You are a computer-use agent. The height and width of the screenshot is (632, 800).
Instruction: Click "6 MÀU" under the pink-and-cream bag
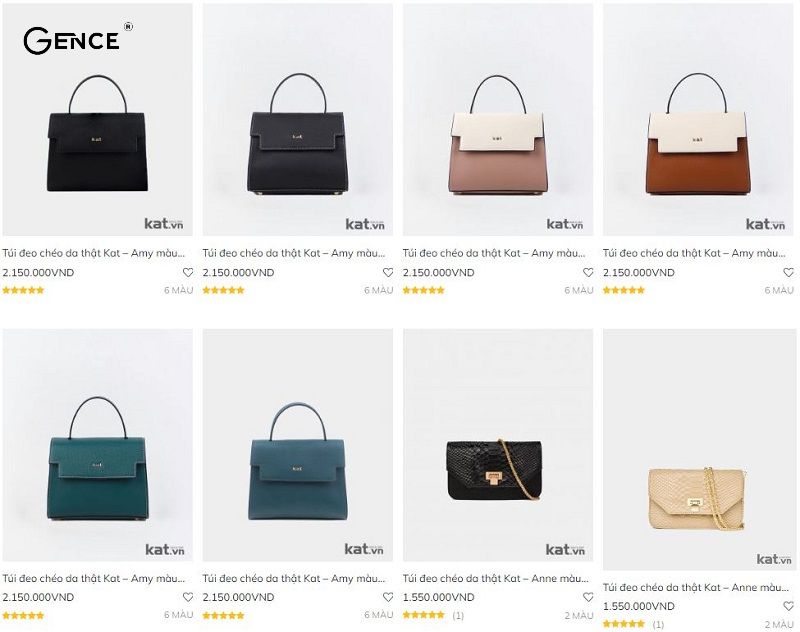[578, 290]
